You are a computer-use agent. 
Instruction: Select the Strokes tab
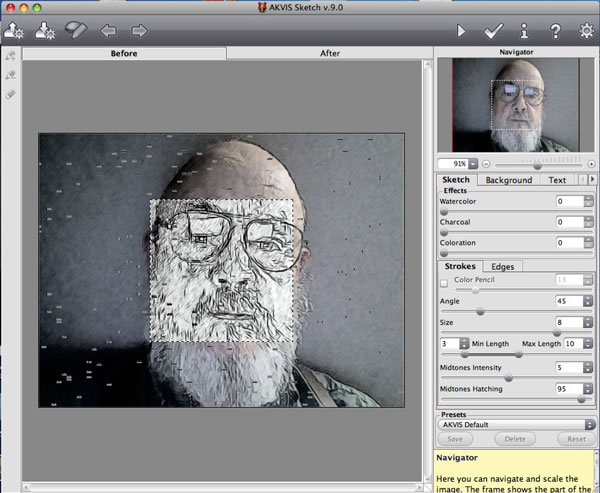pyautogui.click(x=460, y=266)
